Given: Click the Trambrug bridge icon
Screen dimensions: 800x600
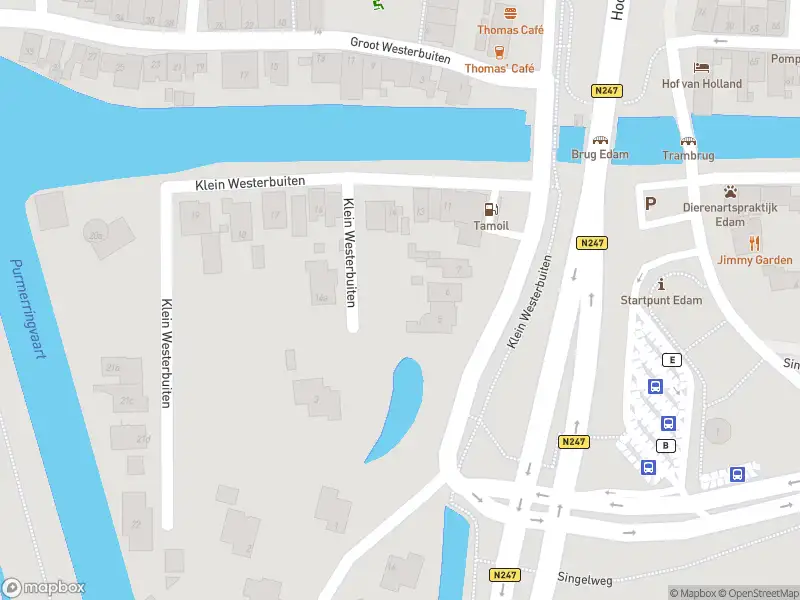Looking at the screenshot, I should pyautogui.click(x=688, y=141).
